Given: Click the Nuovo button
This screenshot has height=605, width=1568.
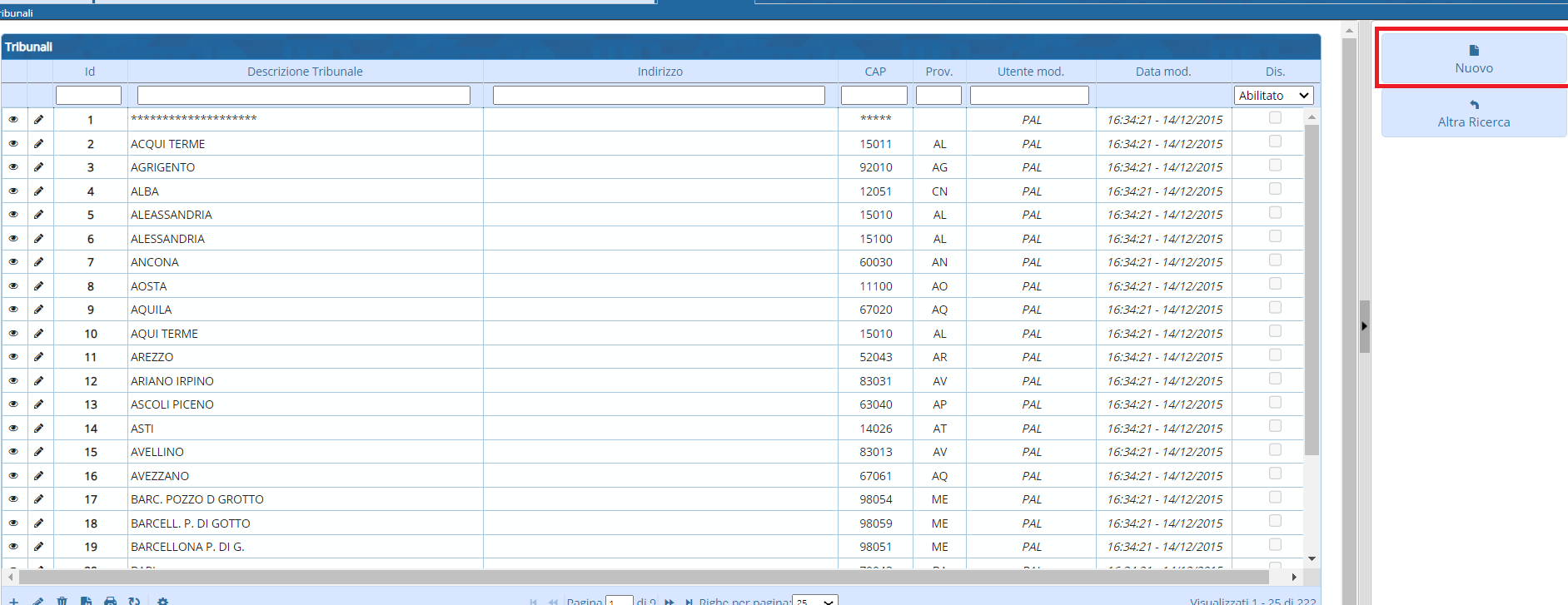Looking at the screenshot, I should click(1473, 58).
